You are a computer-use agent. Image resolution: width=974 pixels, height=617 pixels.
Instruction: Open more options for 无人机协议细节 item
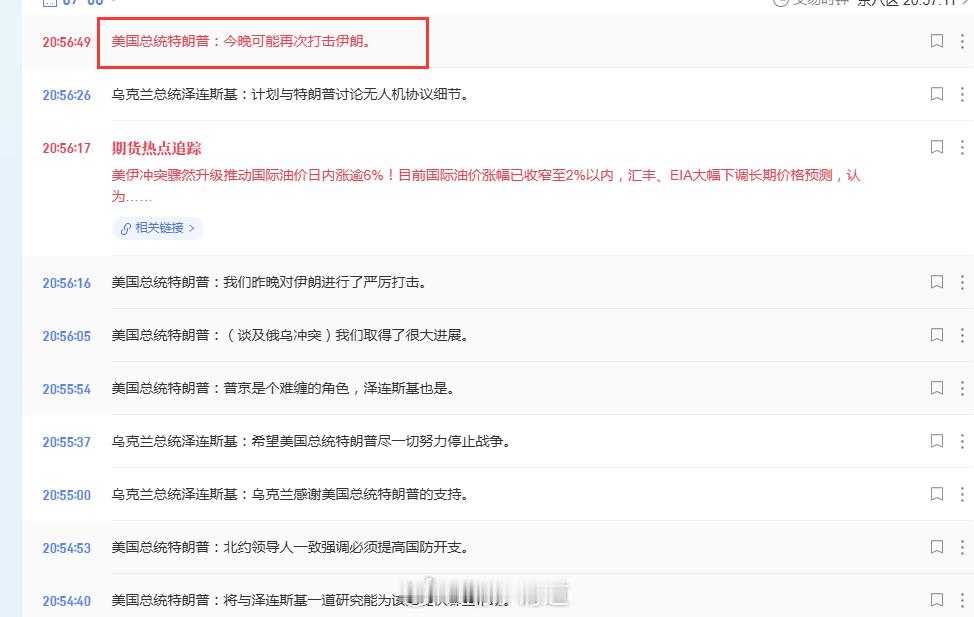click(962, 94)
